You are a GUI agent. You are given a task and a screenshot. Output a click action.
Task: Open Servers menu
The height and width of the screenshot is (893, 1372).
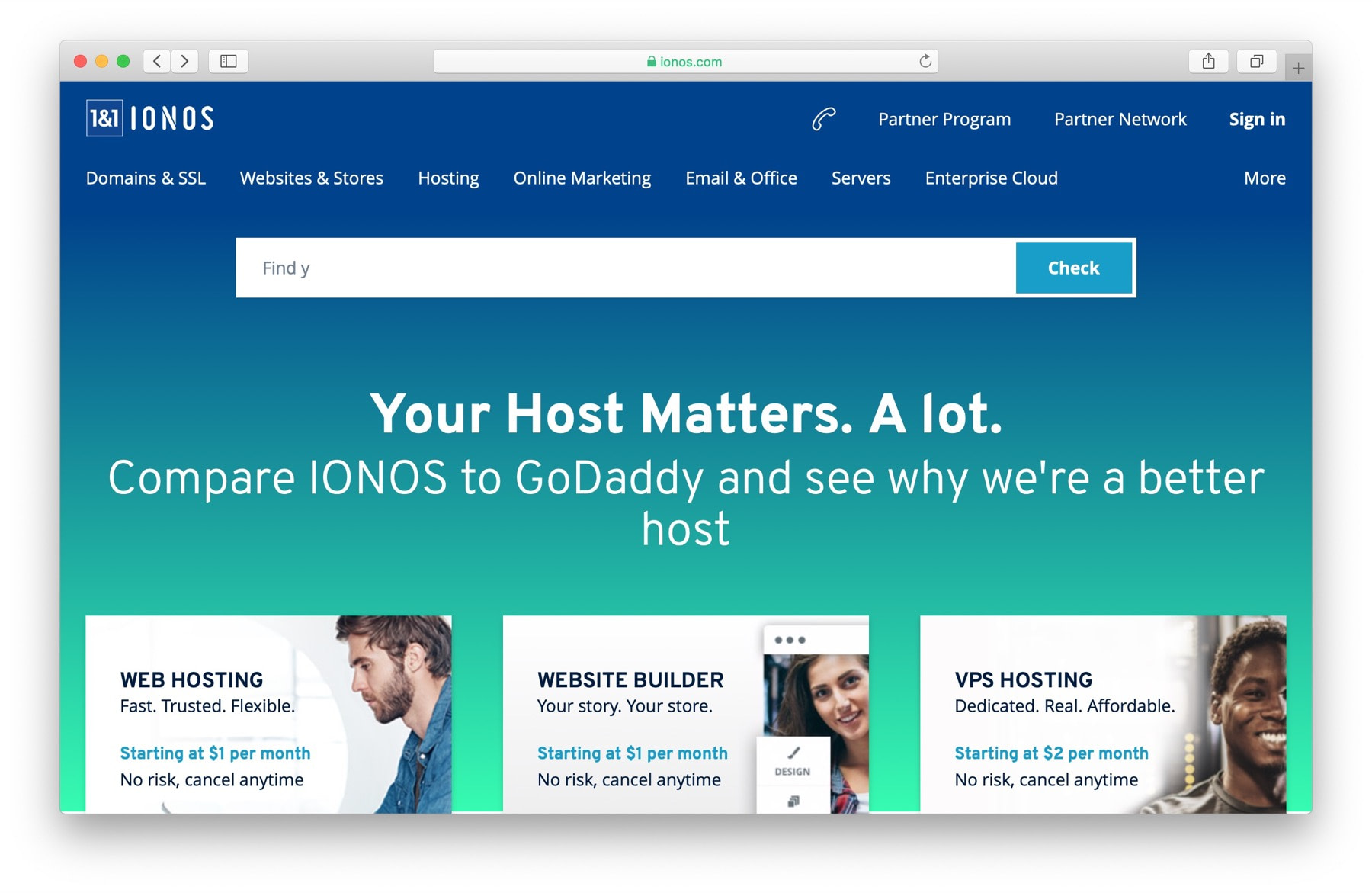click(861, 178)
